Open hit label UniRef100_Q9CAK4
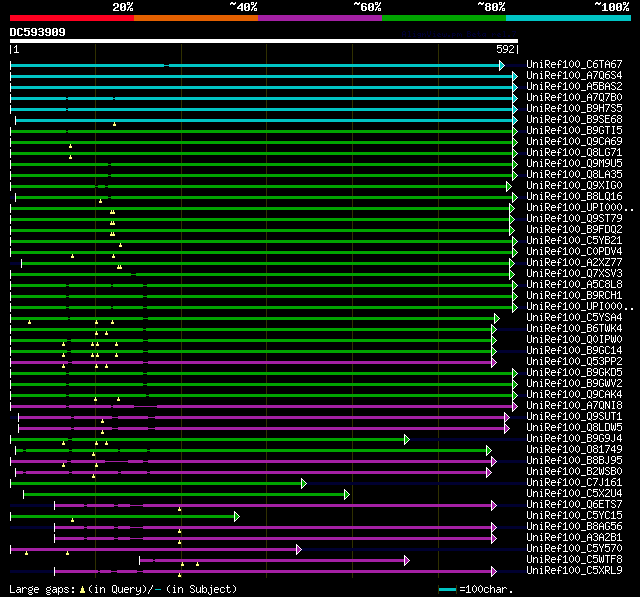The image size is (640, 597). 574,395
